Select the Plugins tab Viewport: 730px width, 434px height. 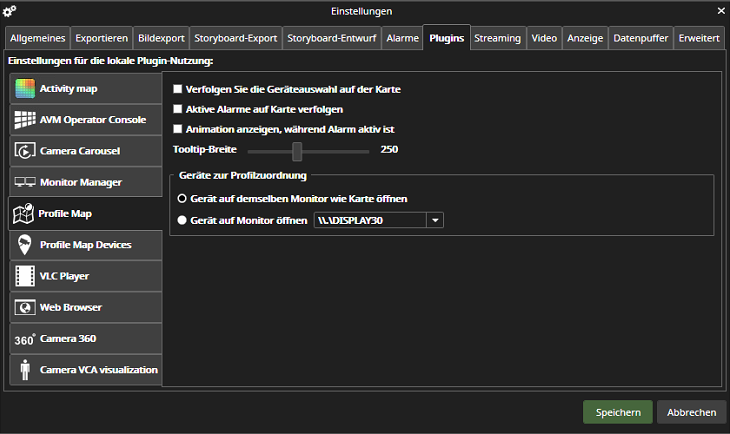446,37
